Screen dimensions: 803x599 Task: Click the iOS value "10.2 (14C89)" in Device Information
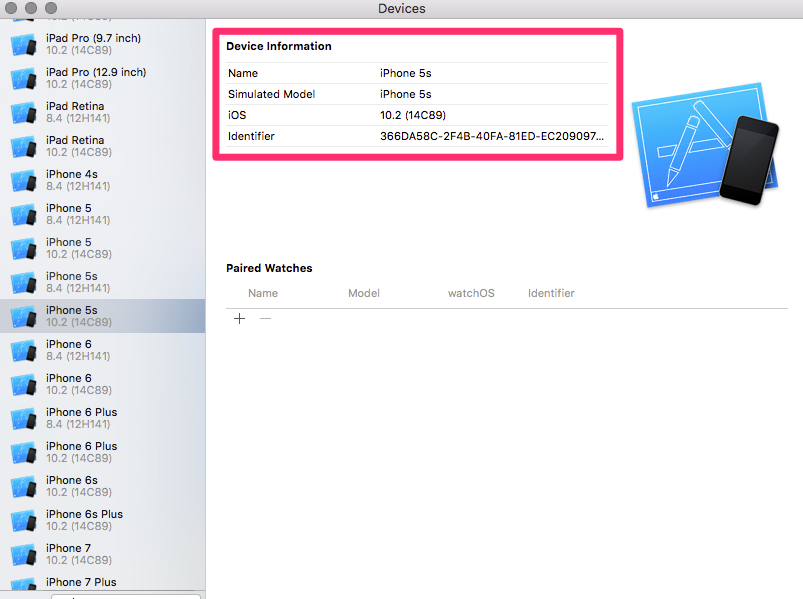tap(413, 115)
